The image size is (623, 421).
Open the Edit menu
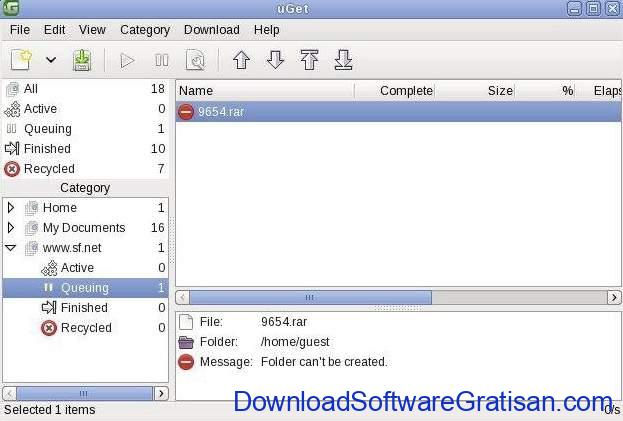click(54, 30)
